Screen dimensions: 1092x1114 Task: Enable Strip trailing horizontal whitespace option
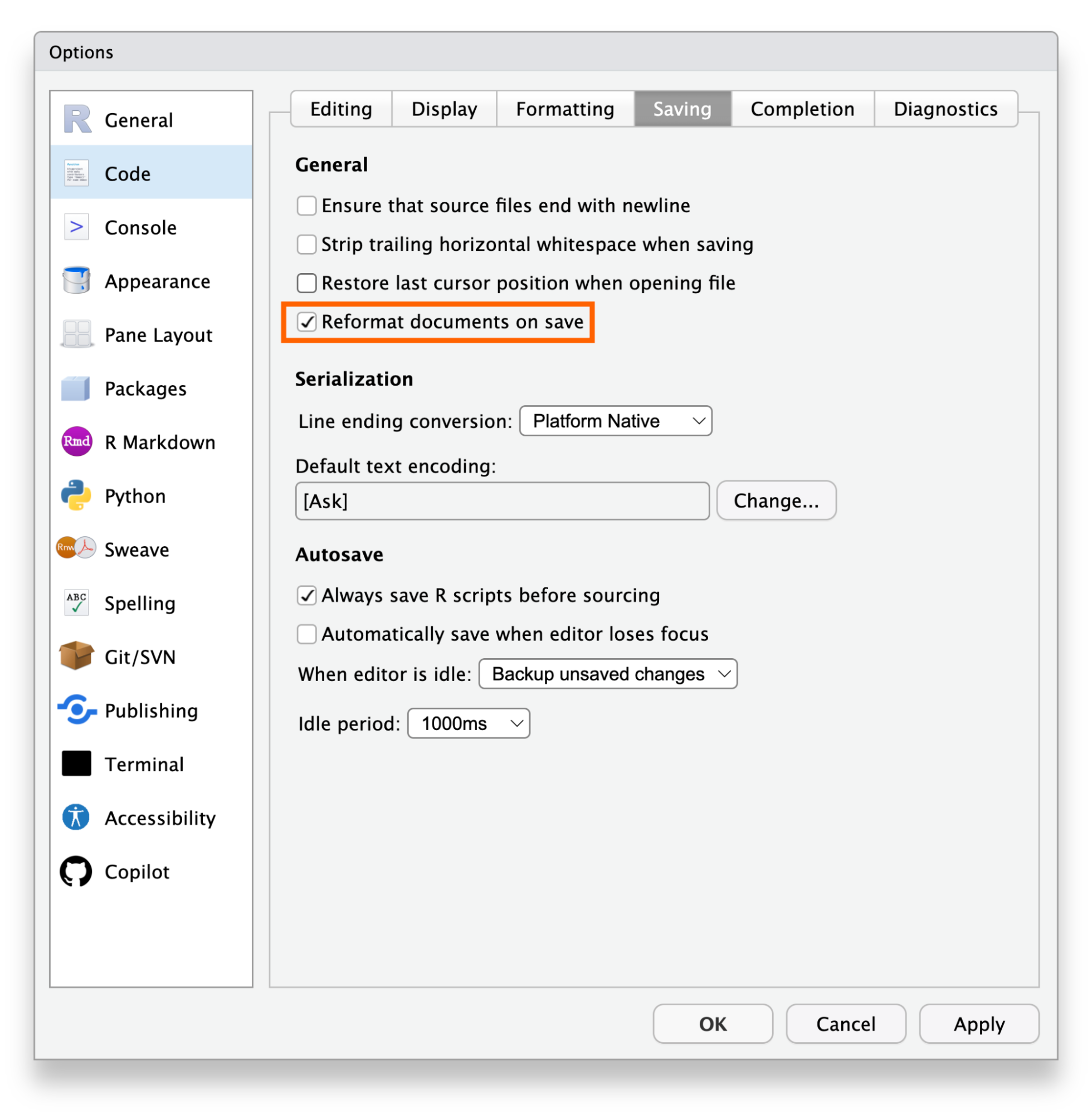(x=307, y=245)
